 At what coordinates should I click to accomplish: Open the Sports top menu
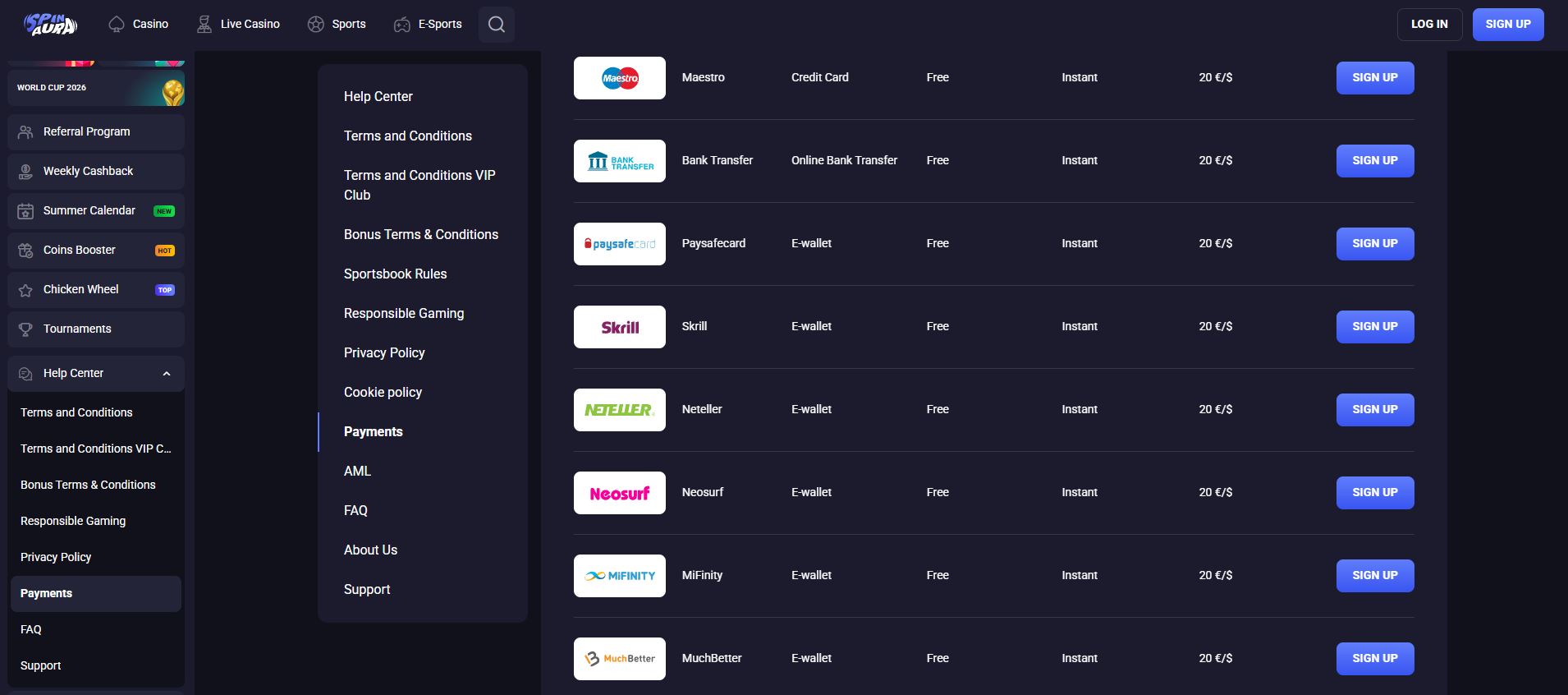(337, 25)
